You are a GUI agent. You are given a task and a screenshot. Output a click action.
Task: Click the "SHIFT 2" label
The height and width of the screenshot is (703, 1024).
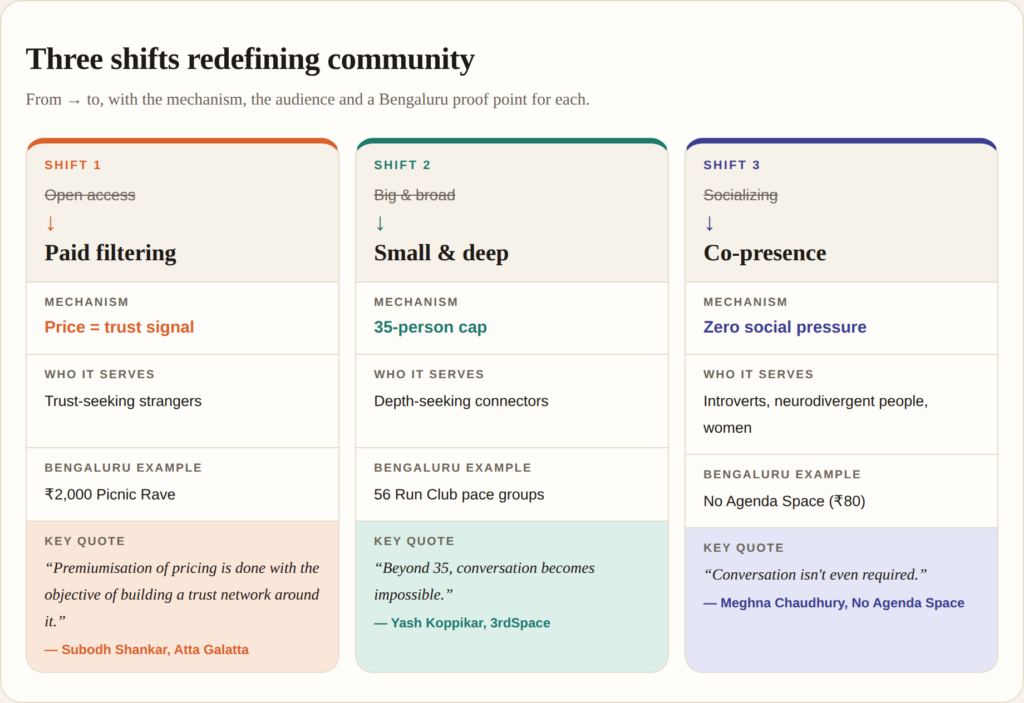tap(402, 165)
